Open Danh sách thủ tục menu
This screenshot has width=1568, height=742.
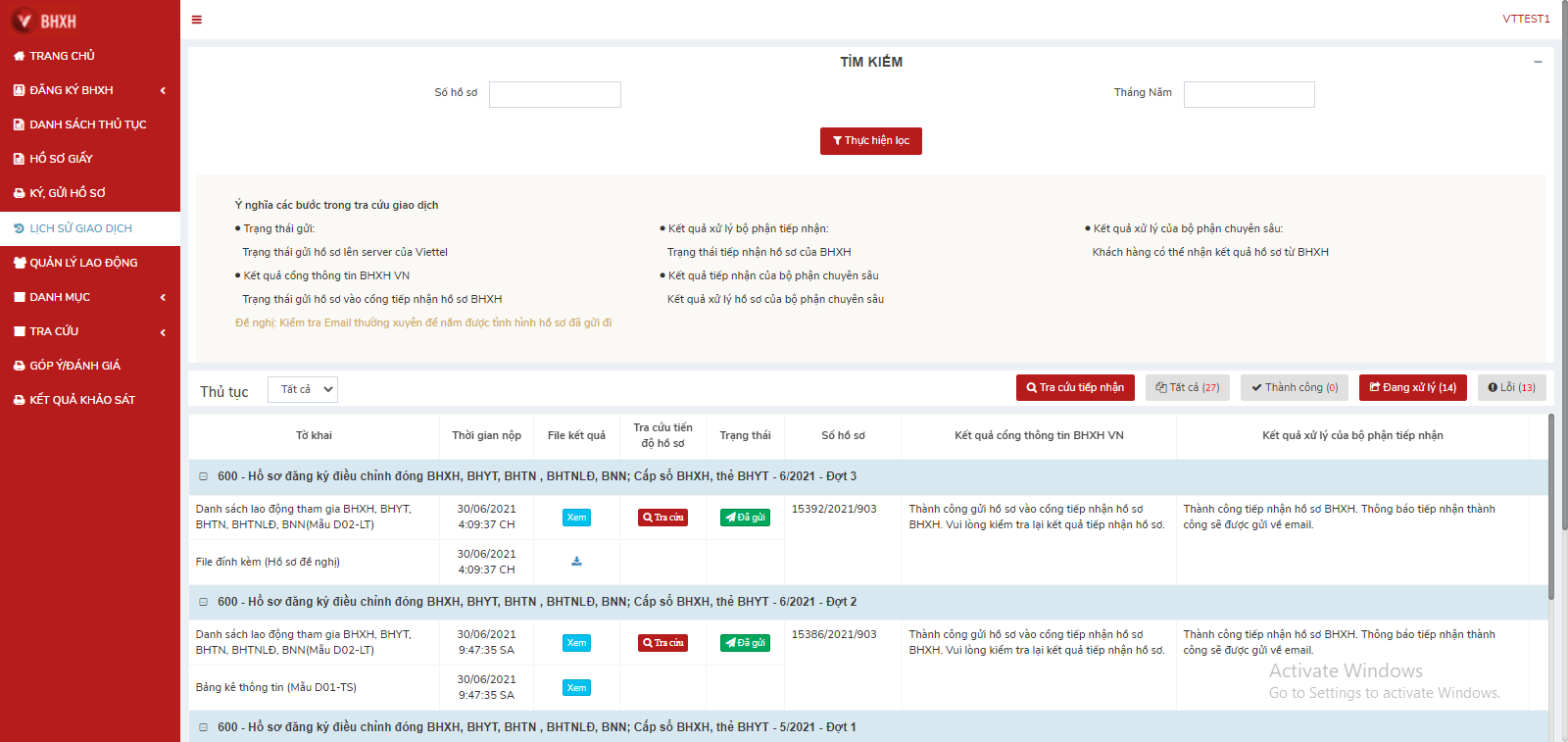point(90,124)
